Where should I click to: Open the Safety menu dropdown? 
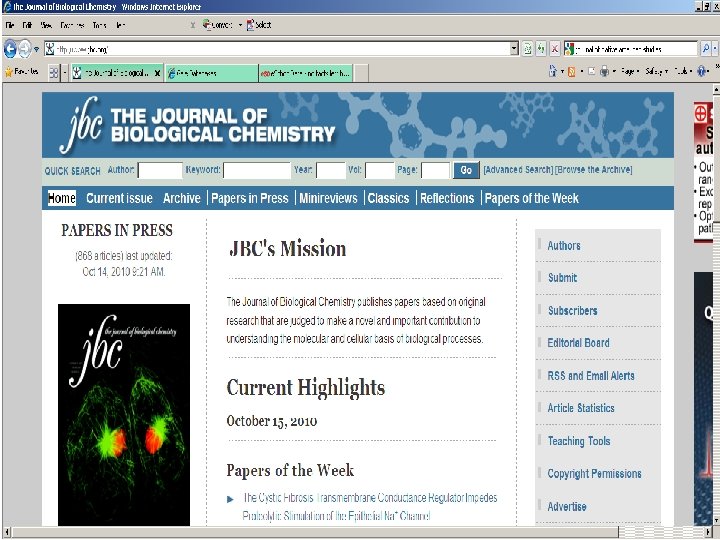tap(656, 71)
